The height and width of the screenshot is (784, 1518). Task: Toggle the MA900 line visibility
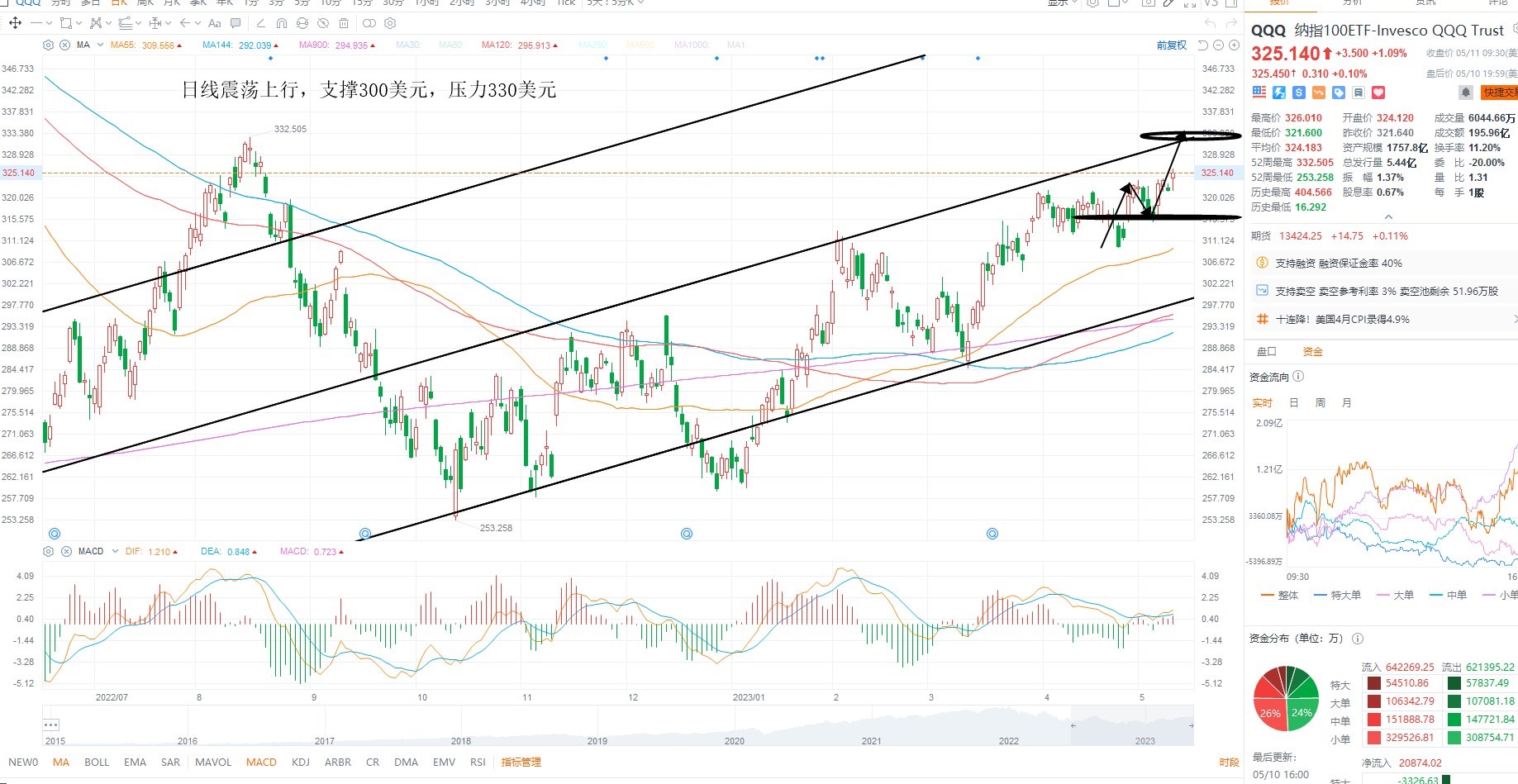[337, 45]
